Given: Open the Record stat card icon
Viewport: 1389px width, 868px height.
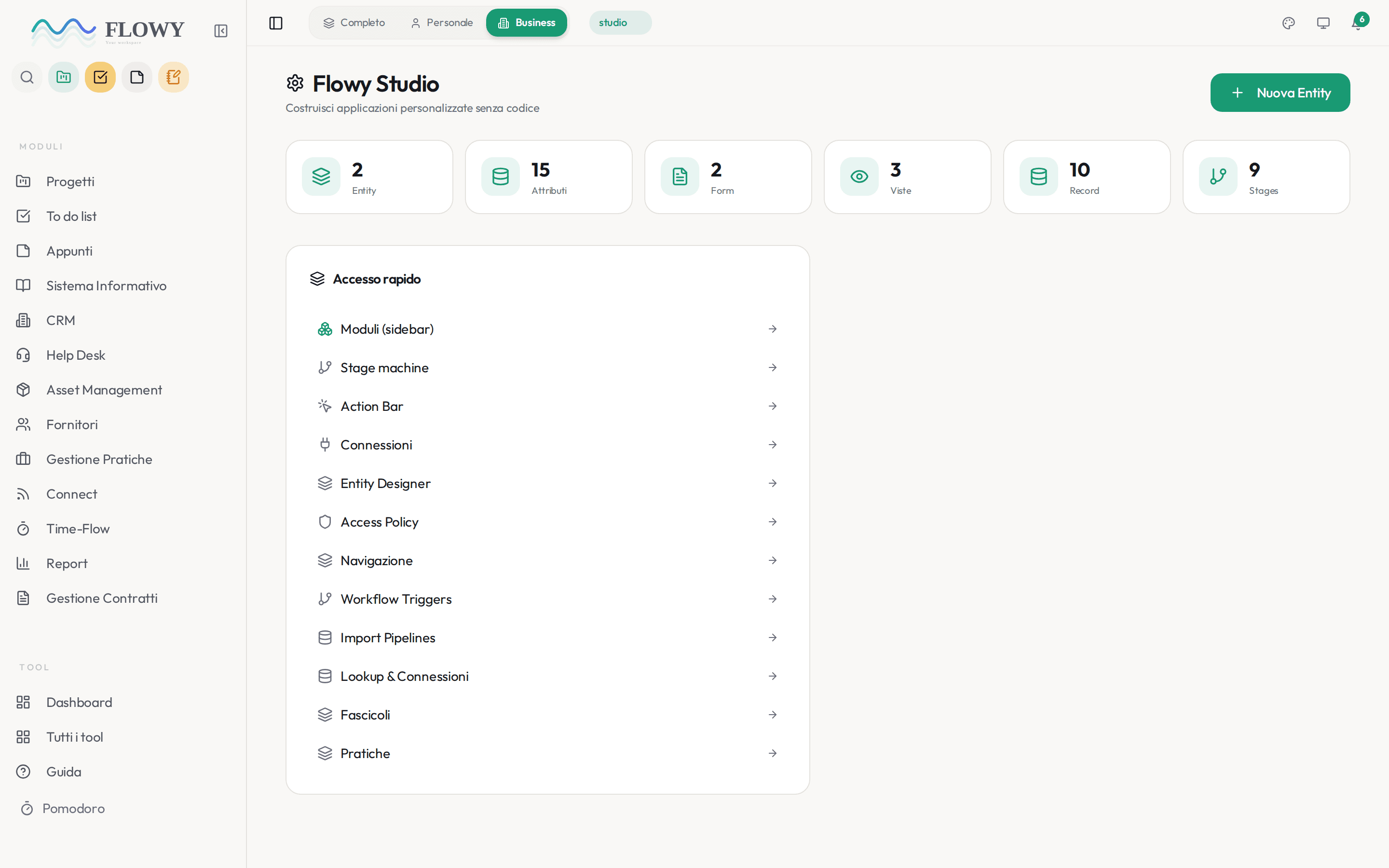Looking at the screenshot, I should [1039, 177].
